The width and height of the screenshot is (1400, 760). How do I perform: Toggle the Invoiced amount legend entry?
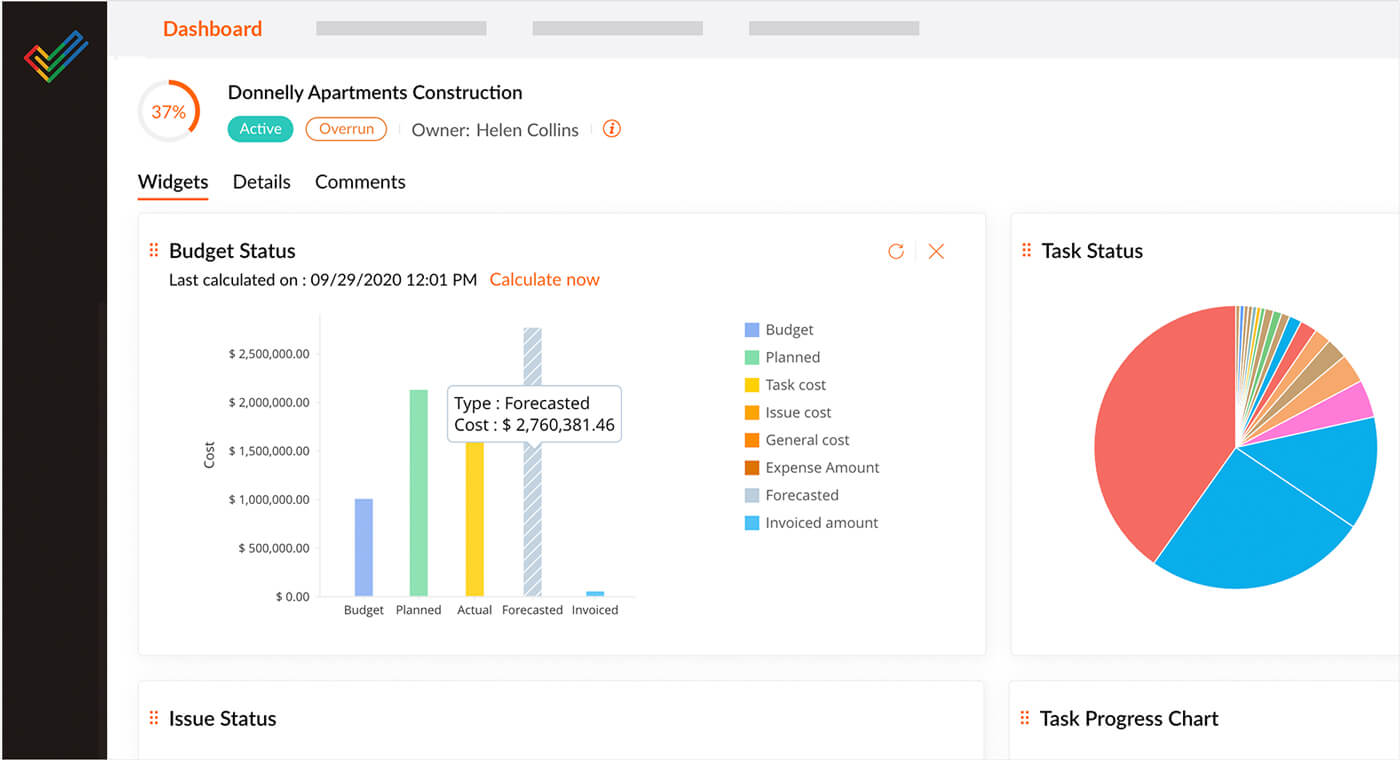point(820,522)
